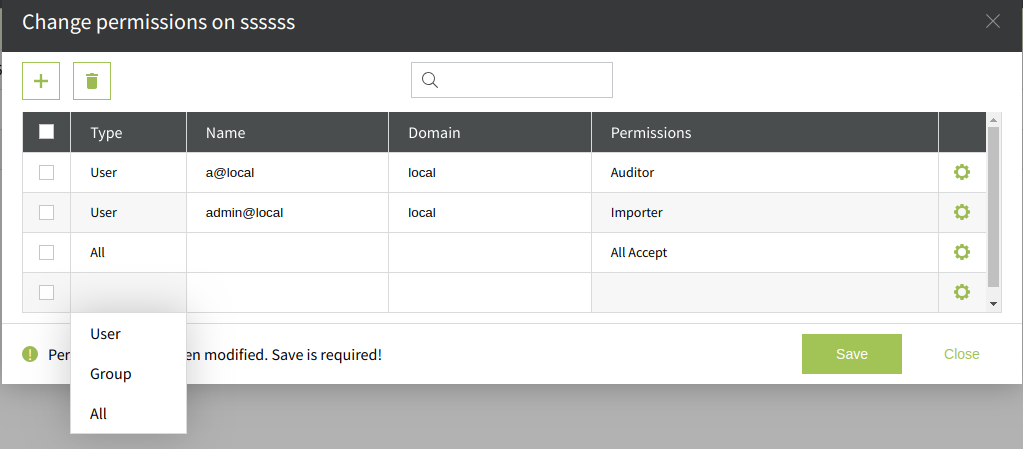Screen dimensions: 1023x449
Task: Click the trash delete permission icon
Action: point(92,81)
